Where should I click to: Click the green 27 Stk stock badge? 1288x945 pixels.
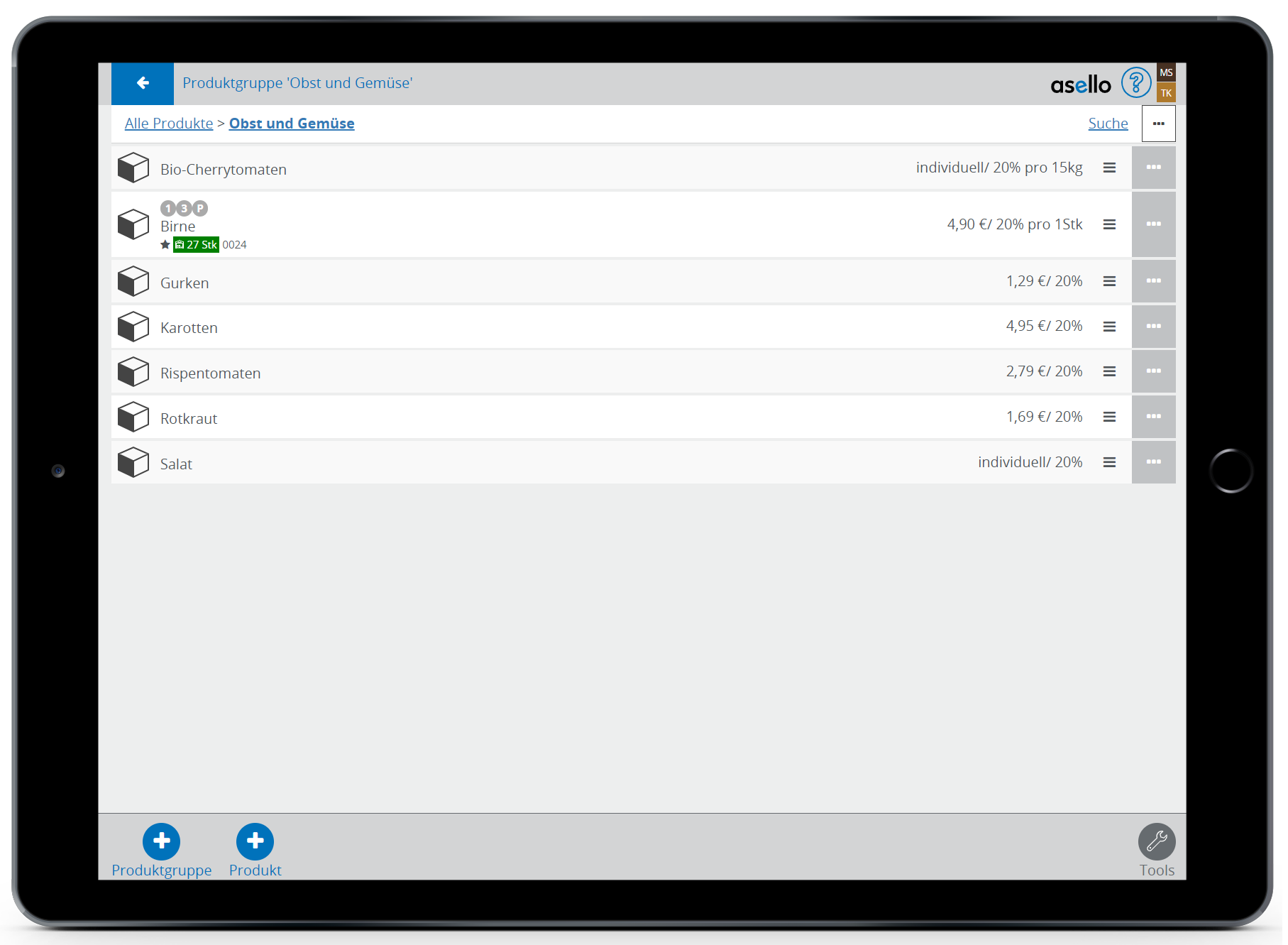197,245
